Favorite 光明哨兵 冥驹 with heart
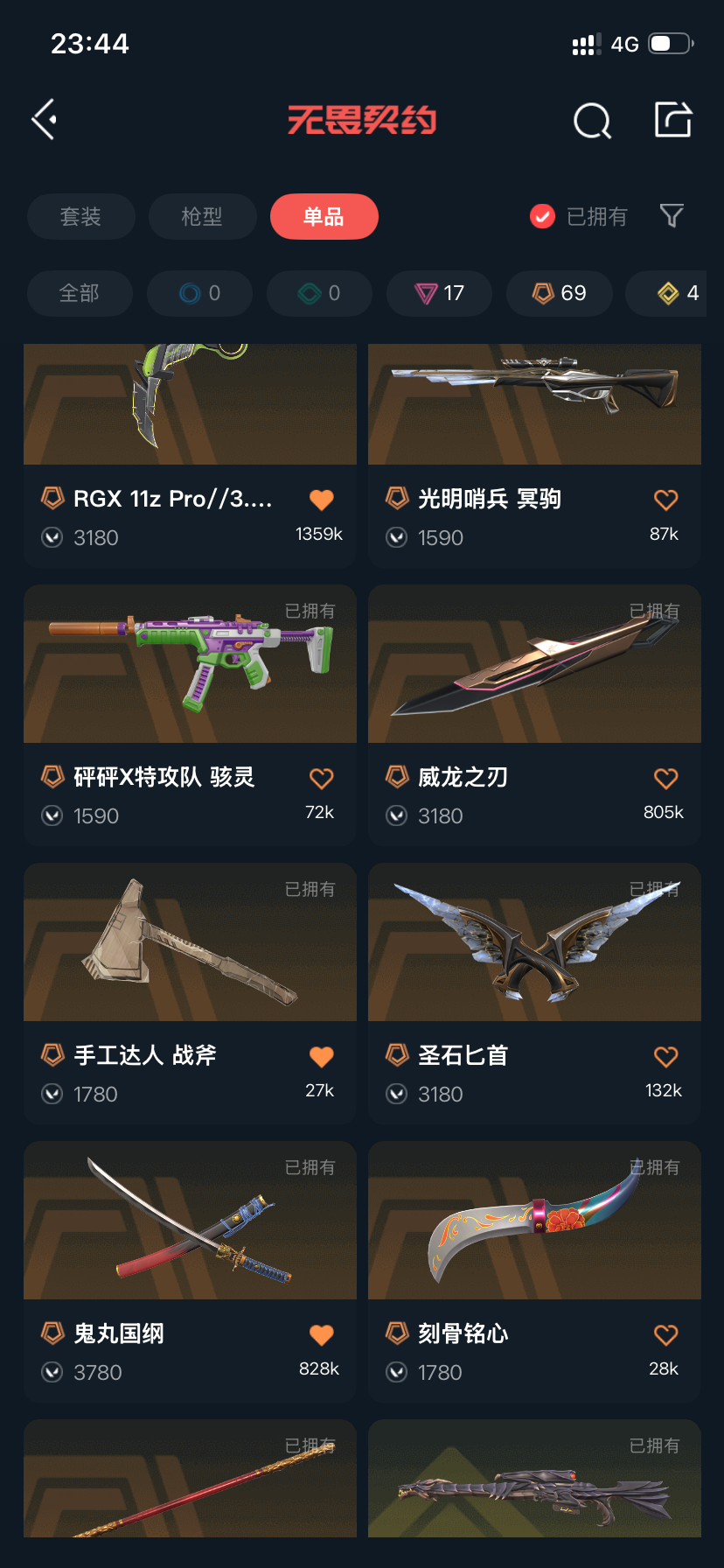 pyautogui.click(x=666, y=500)
